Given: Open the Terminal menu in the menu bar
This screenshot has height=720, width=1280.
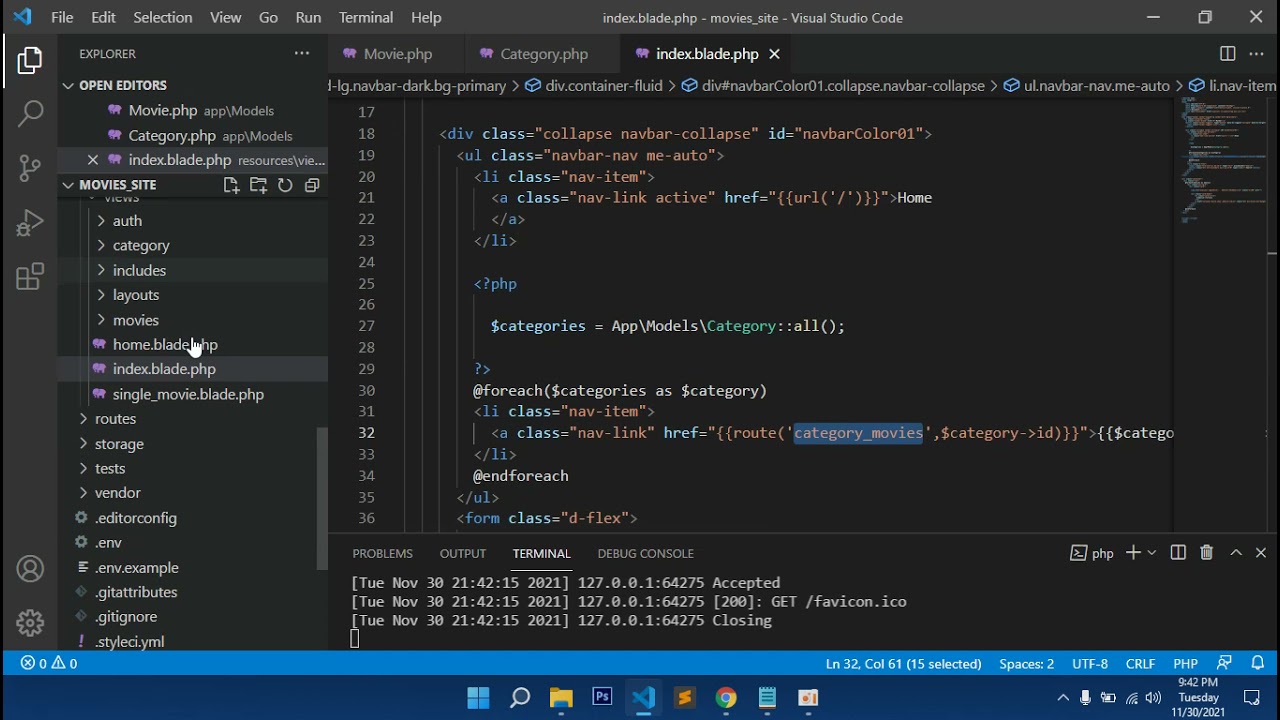Looking at the screenshot, I should click(366, 18).
